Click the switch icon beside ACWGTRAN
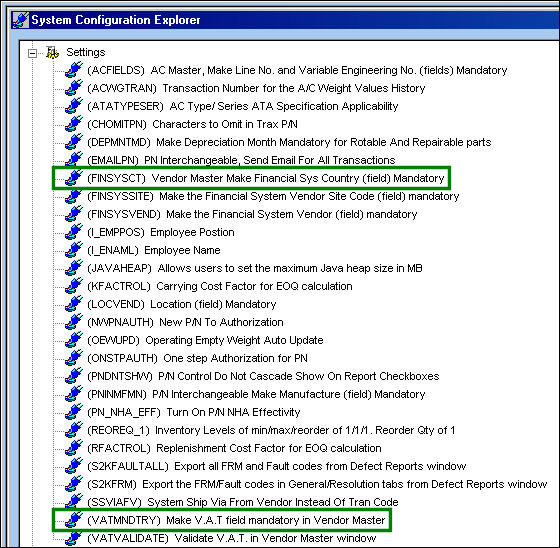Viewport: 560px width, 548px height. pyautogui.click(x=74, y=88)
